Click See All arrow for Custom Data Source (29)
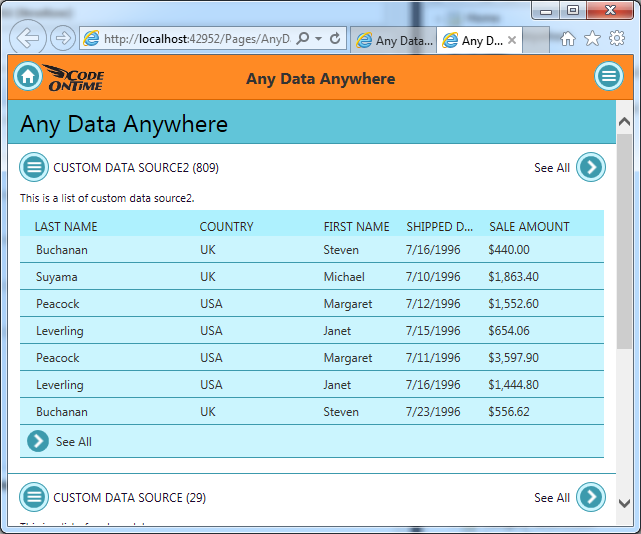This screenshot has height=534, width=641. click(591, 497)
